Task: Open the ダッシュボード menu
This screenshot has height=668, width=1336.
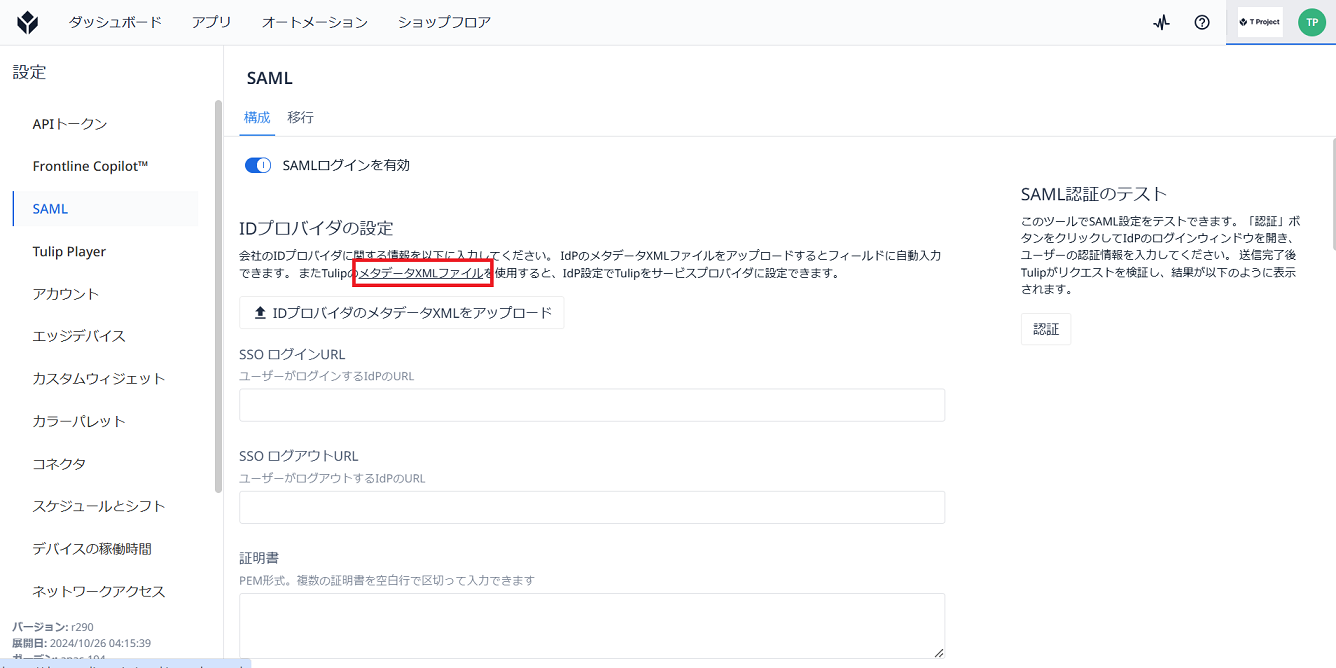Action: (x=115, y=22)
